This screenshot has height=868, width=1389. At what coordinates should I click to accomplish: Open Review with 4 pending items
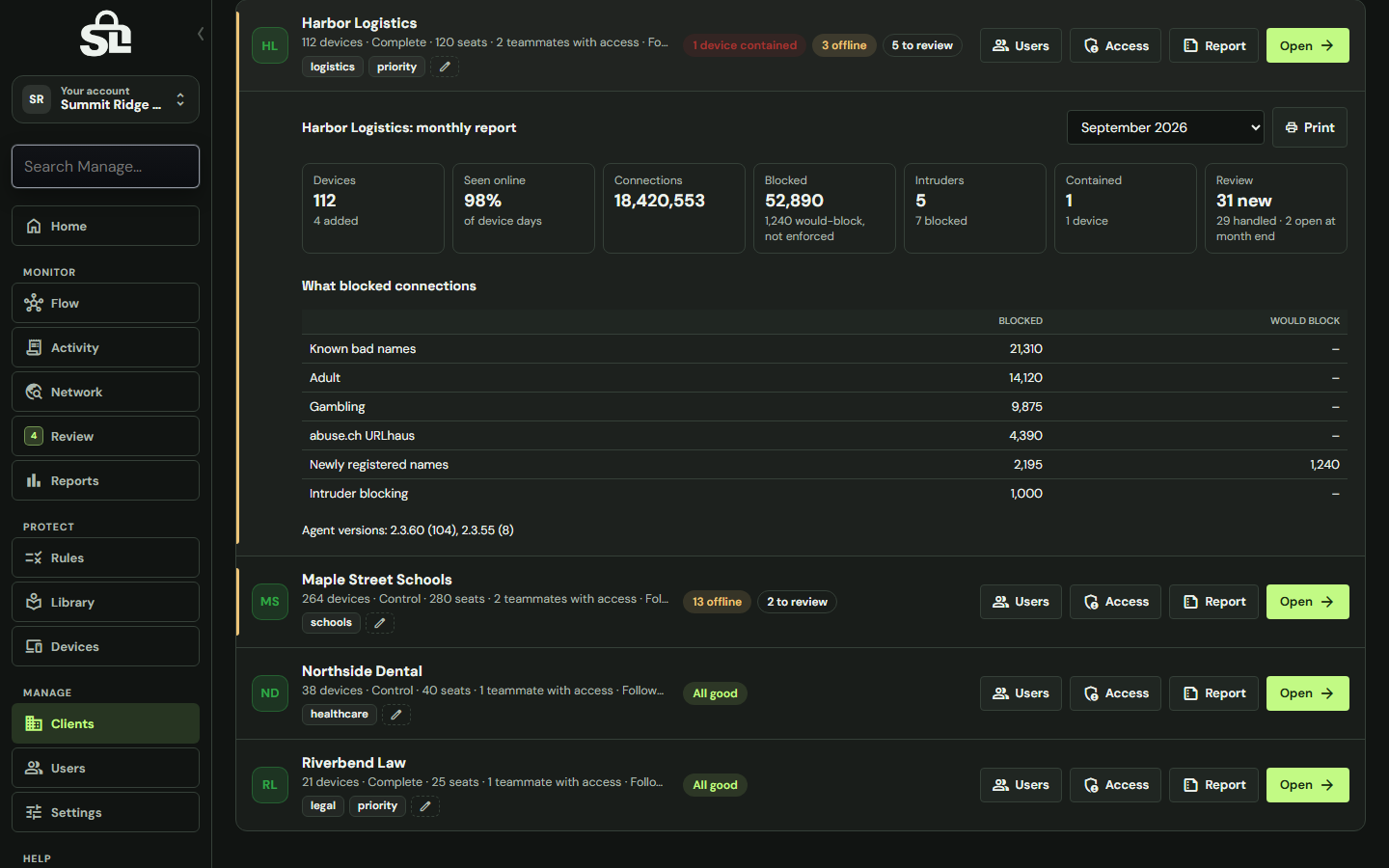105,436
